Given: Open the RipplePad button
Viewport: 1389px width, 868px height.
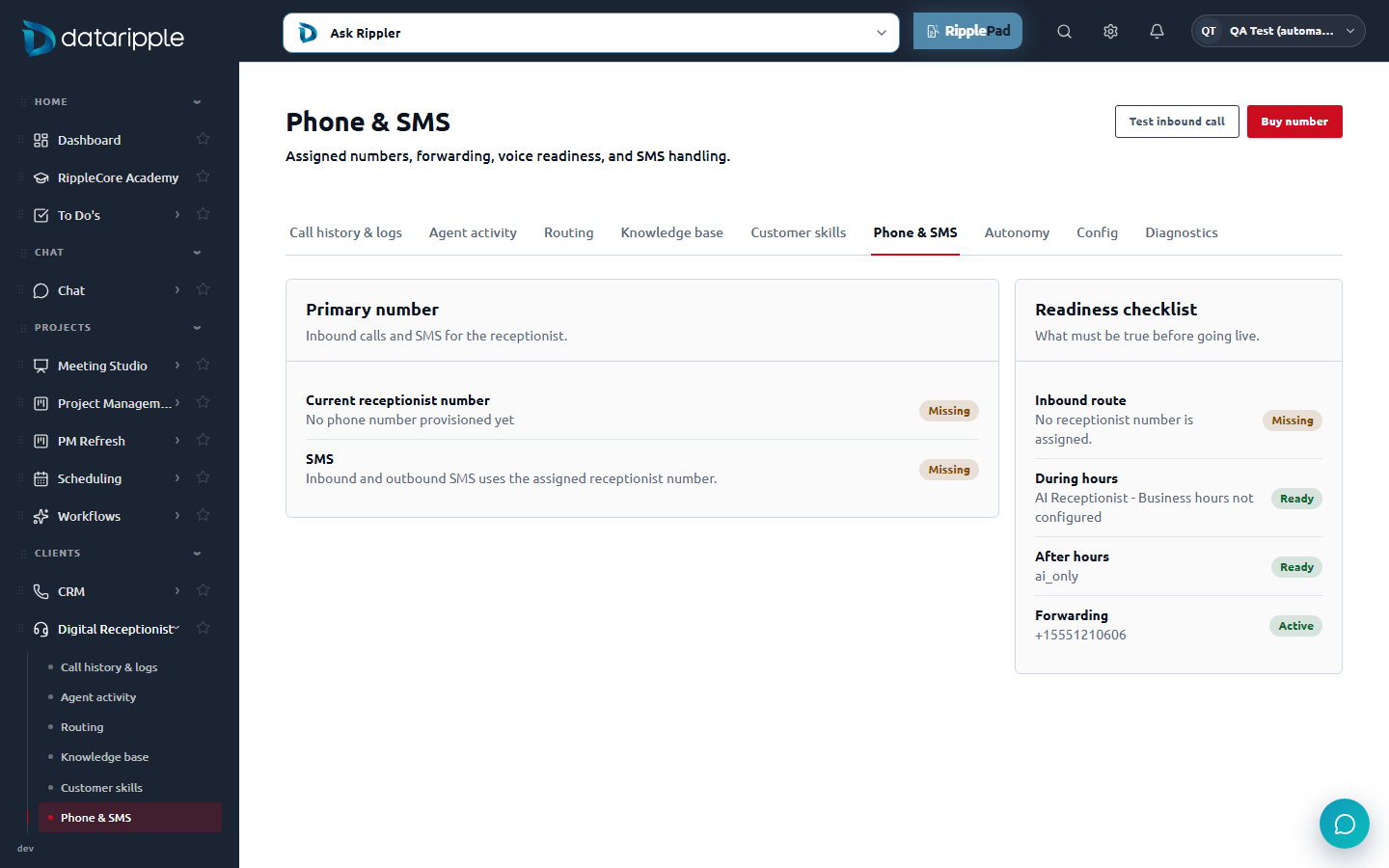Looking at the screenshot, I should coord(967,31).
